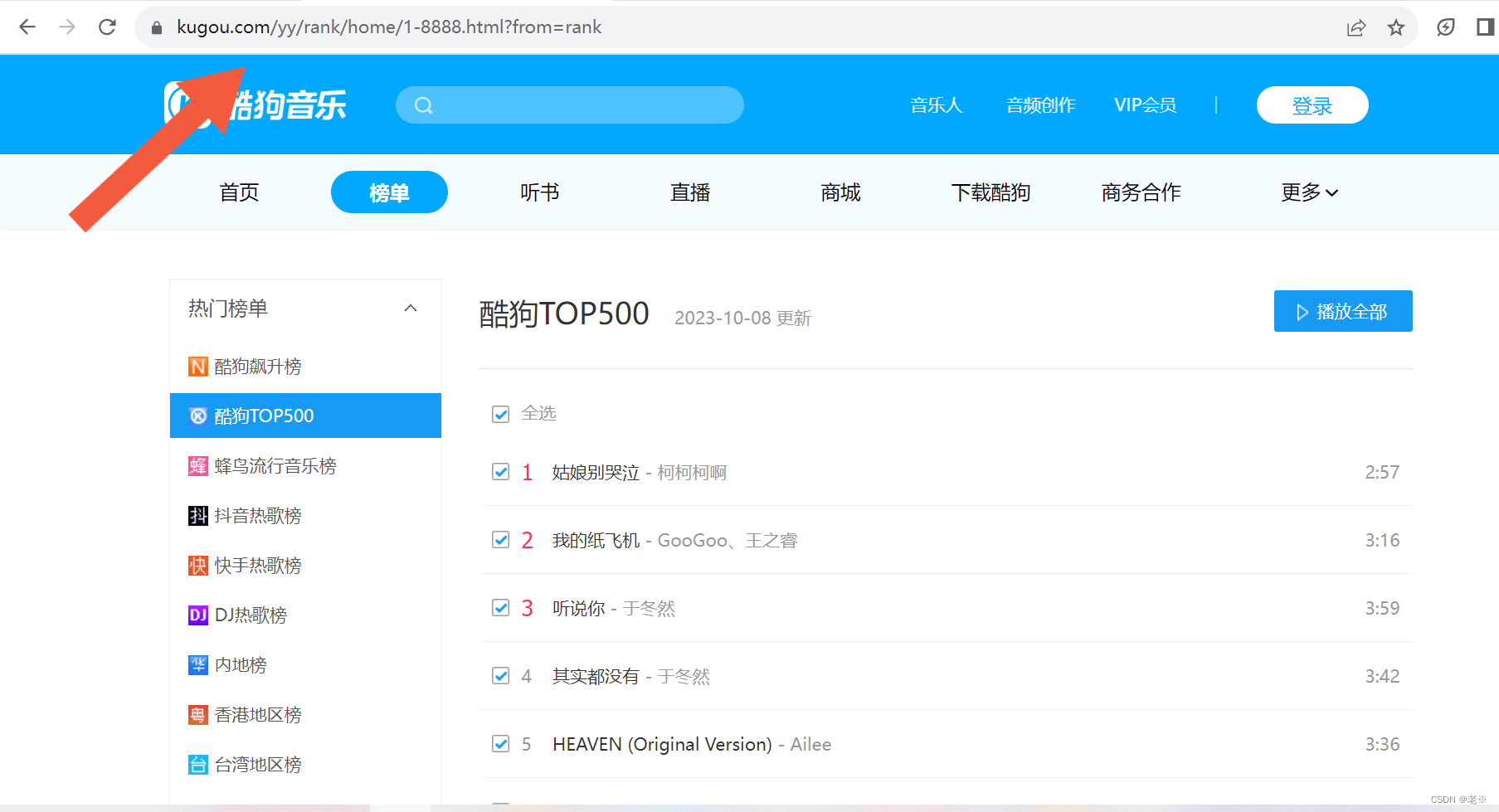Click the search magnifier icon in Kugou search box
1499x812 pixels.
(x=423, y=105)
